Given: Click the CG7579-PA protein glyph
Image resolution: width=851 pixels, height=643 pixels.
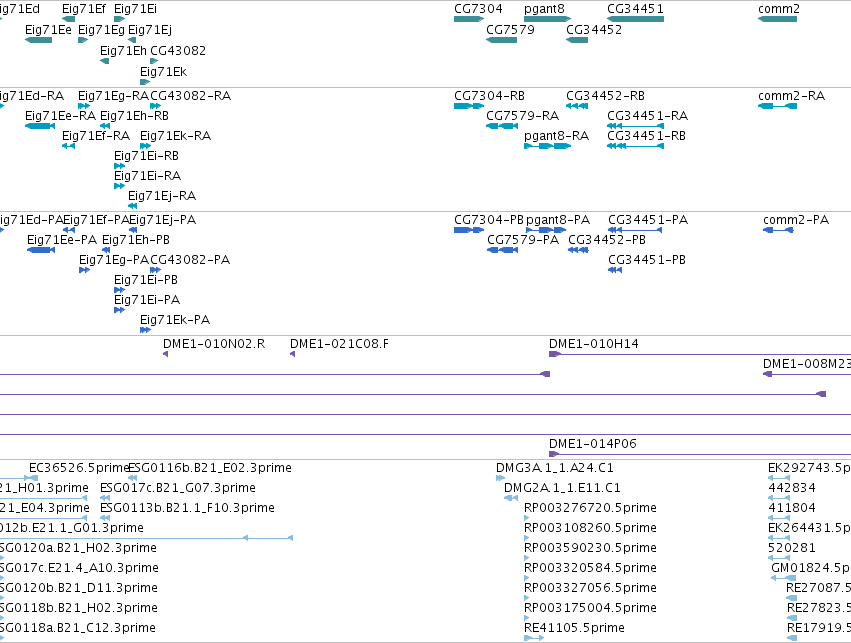Looking at the screenshot, I should click(503, 250).
